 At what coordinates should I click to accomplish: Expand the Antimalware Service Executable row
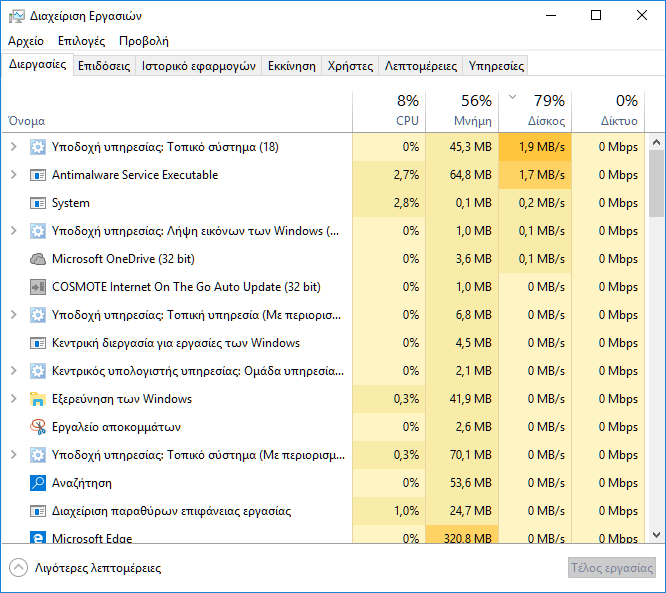14,175
